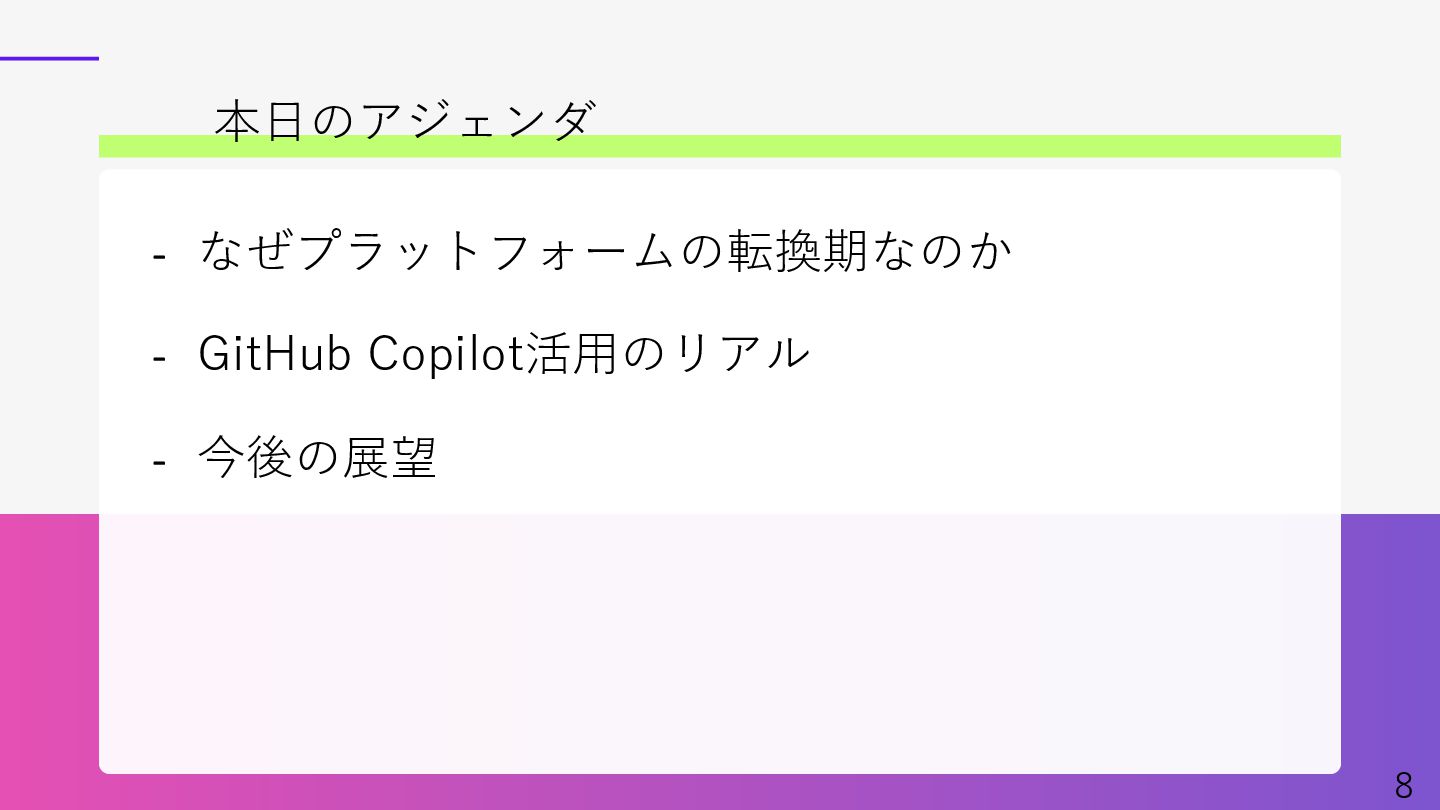Image resolution: width=1440 pixels, height=810 pixels.
Task: Click the dash before 今後の展望
Action: [158, 462]
